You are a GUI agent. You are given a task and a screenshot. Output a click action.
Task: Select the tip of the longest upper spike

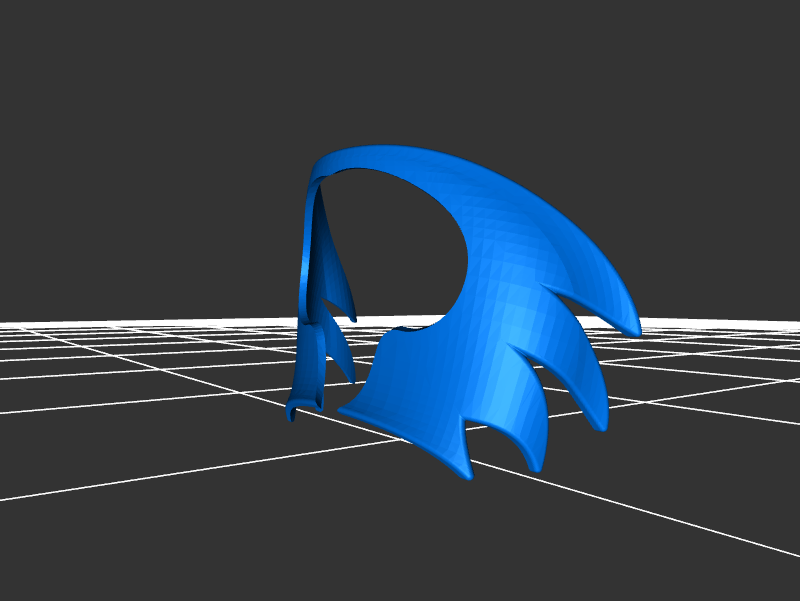[x=634, y=331]
